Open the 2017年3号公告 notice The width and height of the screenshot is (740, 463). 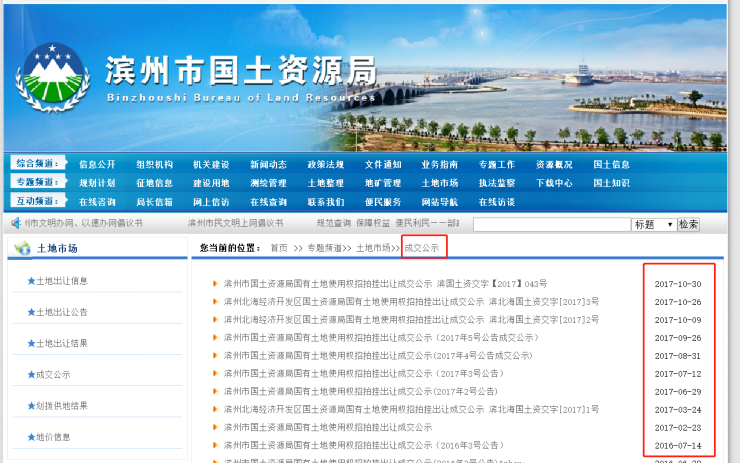tap(364, 373)
